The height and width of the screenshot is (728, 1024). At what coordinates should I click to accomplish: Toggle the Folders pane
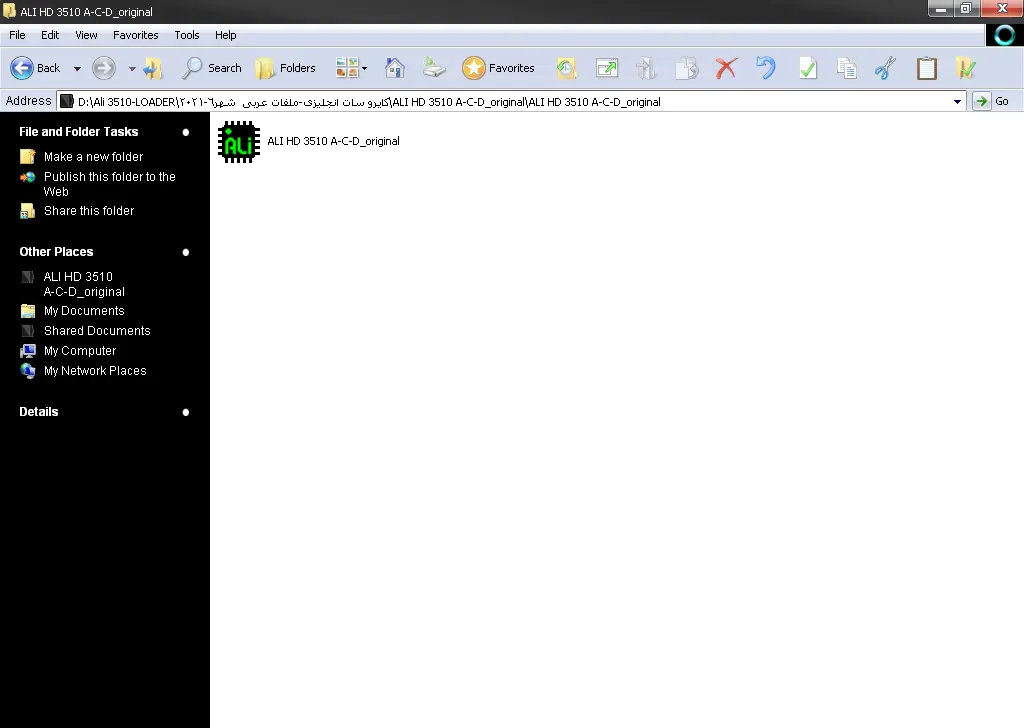coord(285,68)
